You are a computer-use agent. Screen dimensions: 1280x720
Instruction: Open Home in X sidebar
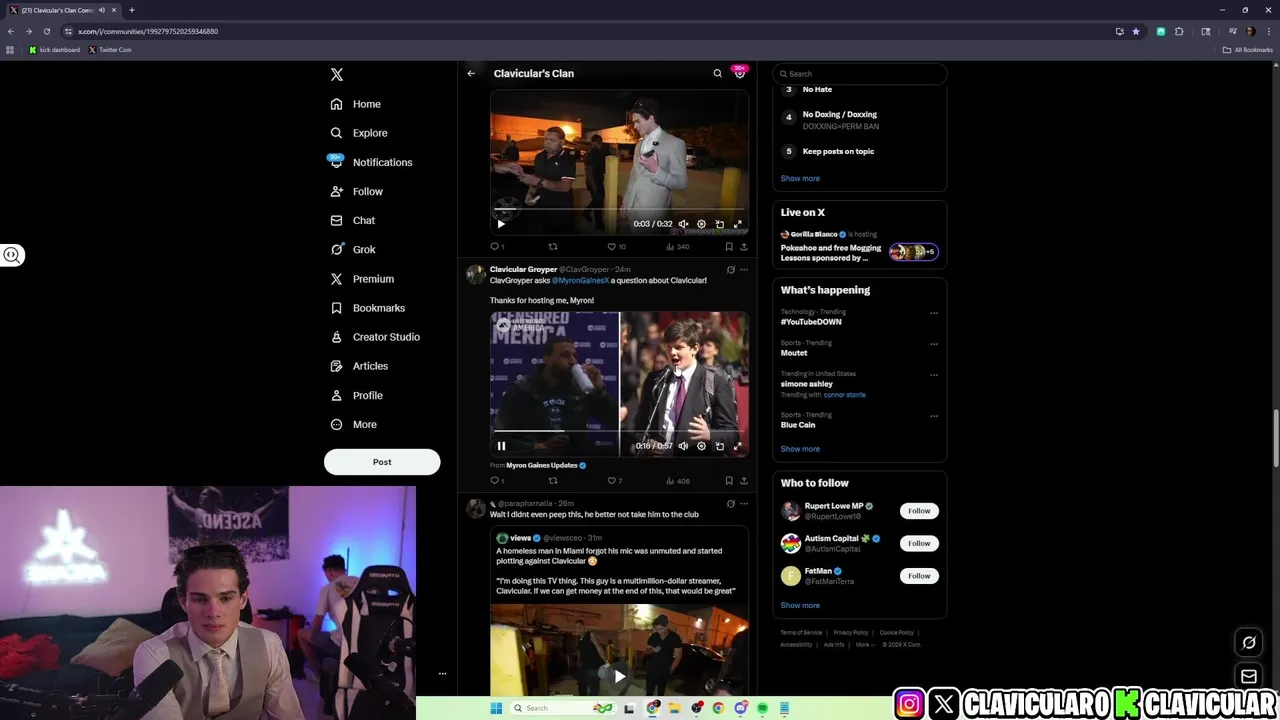[356, 104]
